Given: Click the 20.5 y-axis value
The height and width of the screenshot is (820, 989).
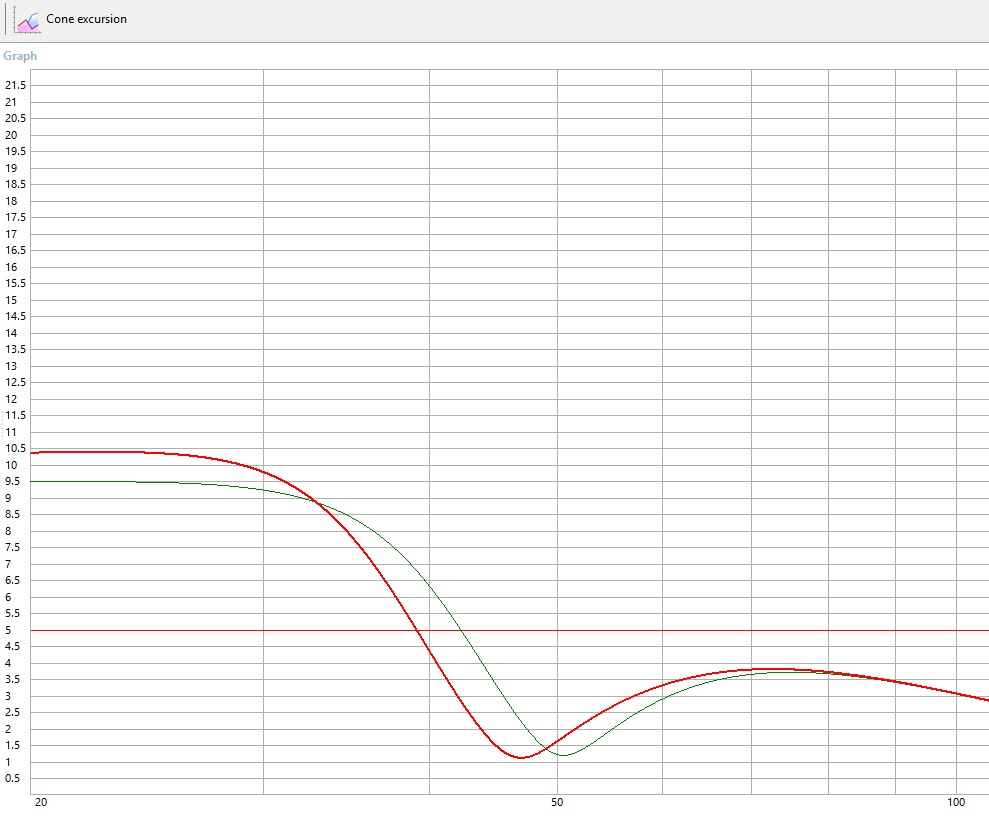Looking at the screenshot, I should pyautogui.click(x=16, y=118).
